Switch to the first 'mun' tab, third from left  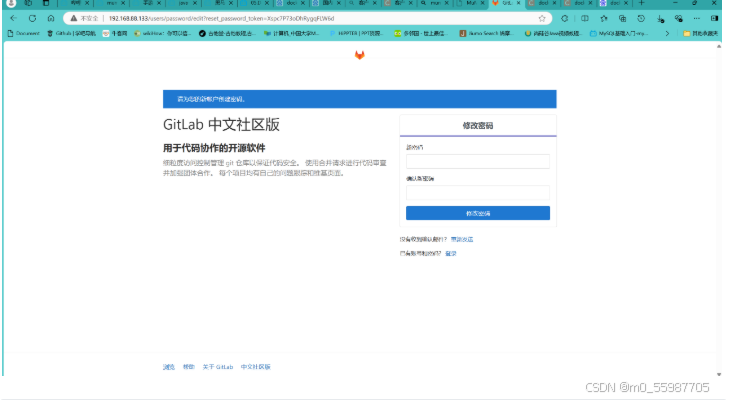click(111, 3)
